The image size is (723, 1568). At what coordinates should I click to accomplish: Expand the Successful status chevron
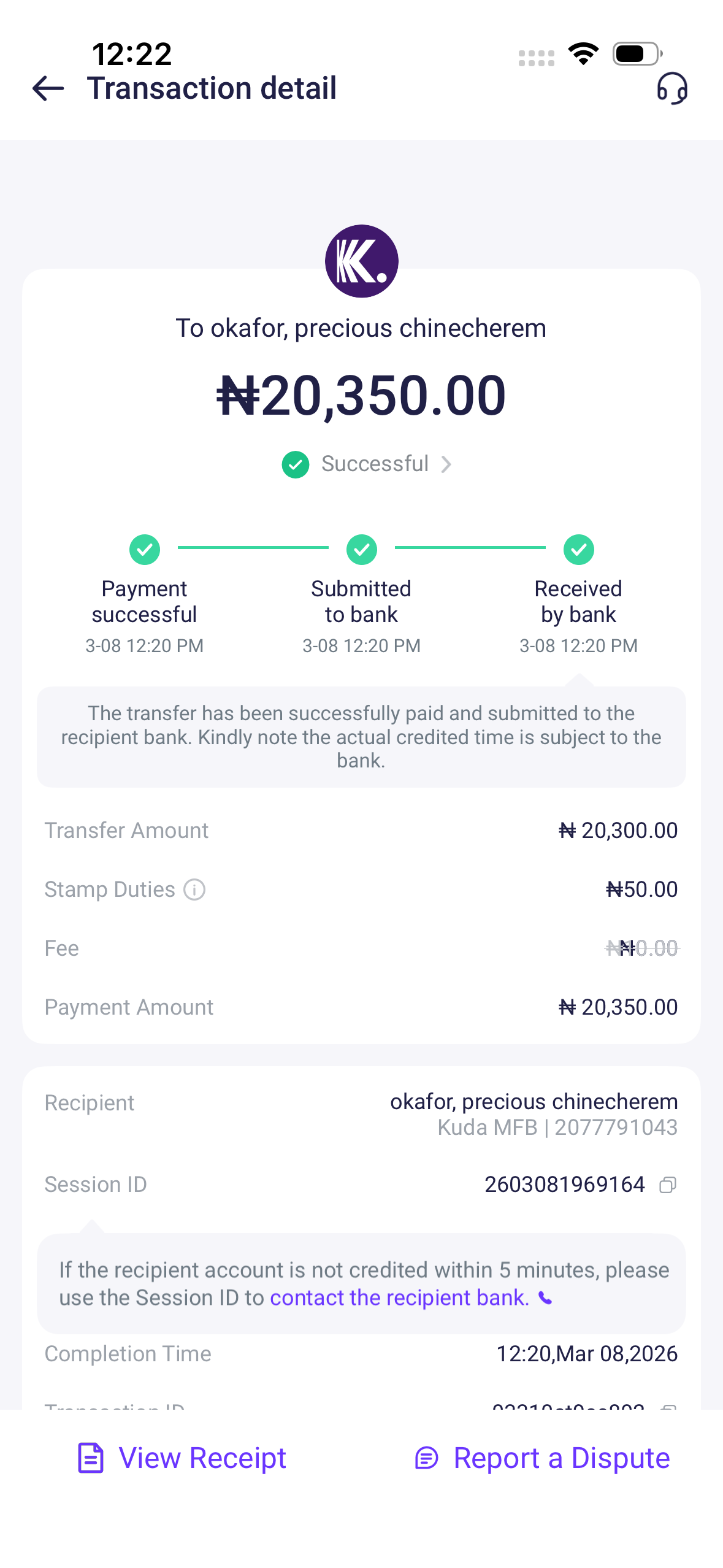446,464
